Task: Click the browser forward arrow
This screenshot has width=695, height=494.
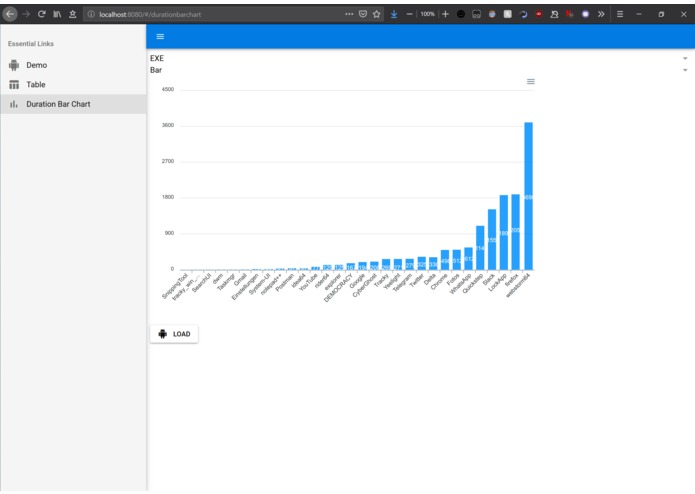Action: coord(26,14)
